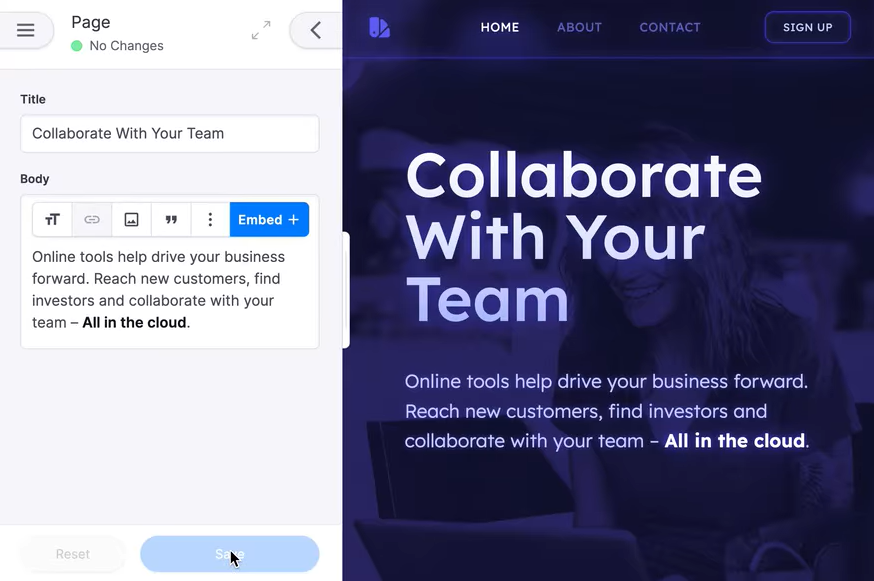This screenshot has height=581, width=874.
Task: Select the HOME nav item
Action: click(x=500, y=27)
